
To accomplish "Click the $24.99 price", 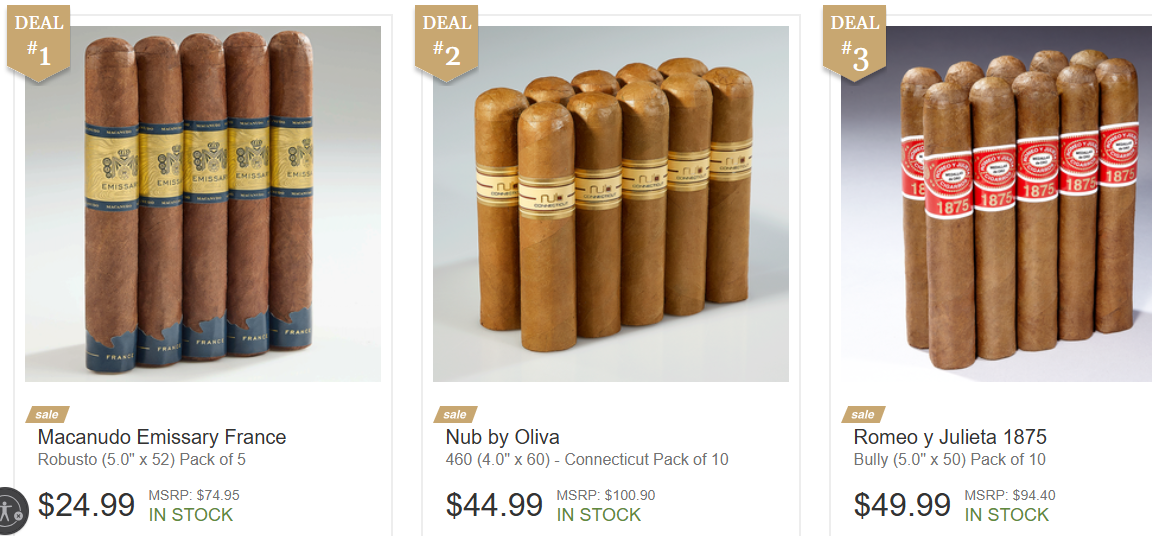I will point(87,505).
